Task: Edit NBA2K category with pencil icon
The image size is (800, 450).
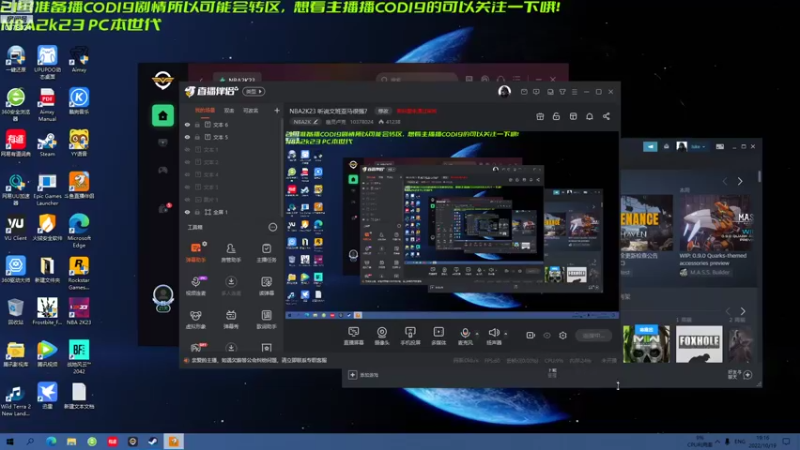Action: 316,122
